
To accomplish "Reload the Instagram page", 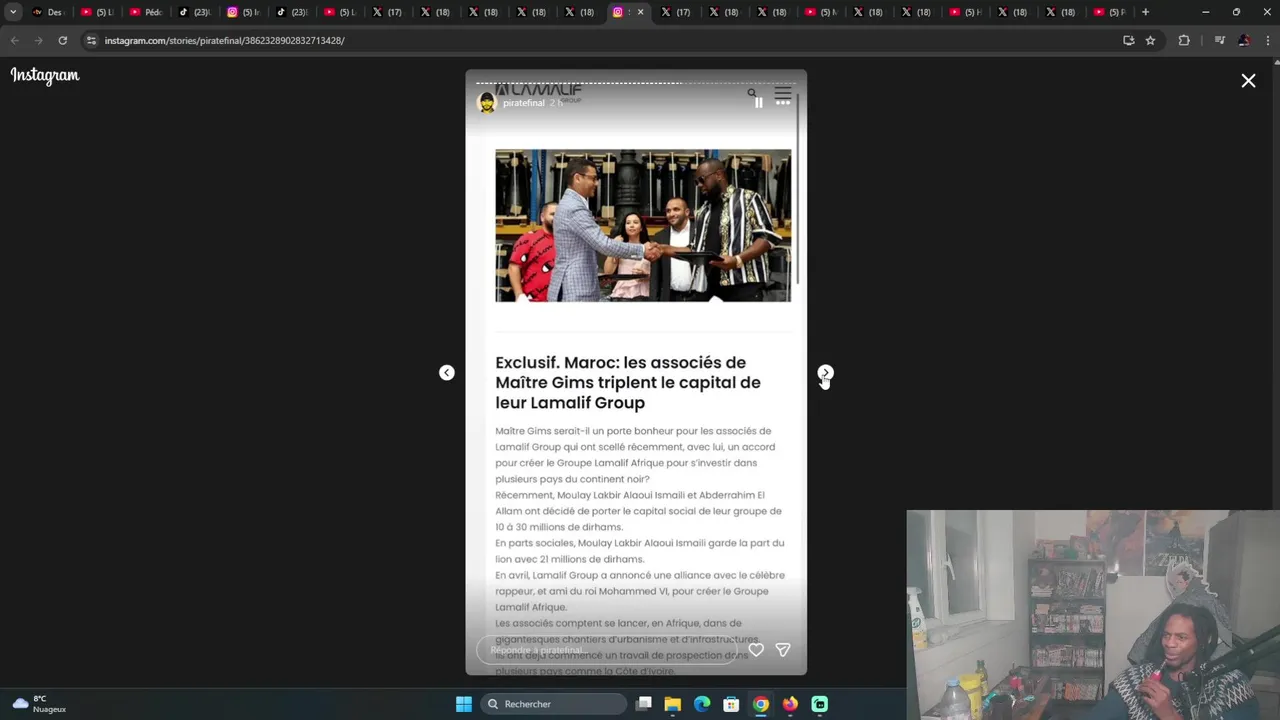I will (62, 40).
